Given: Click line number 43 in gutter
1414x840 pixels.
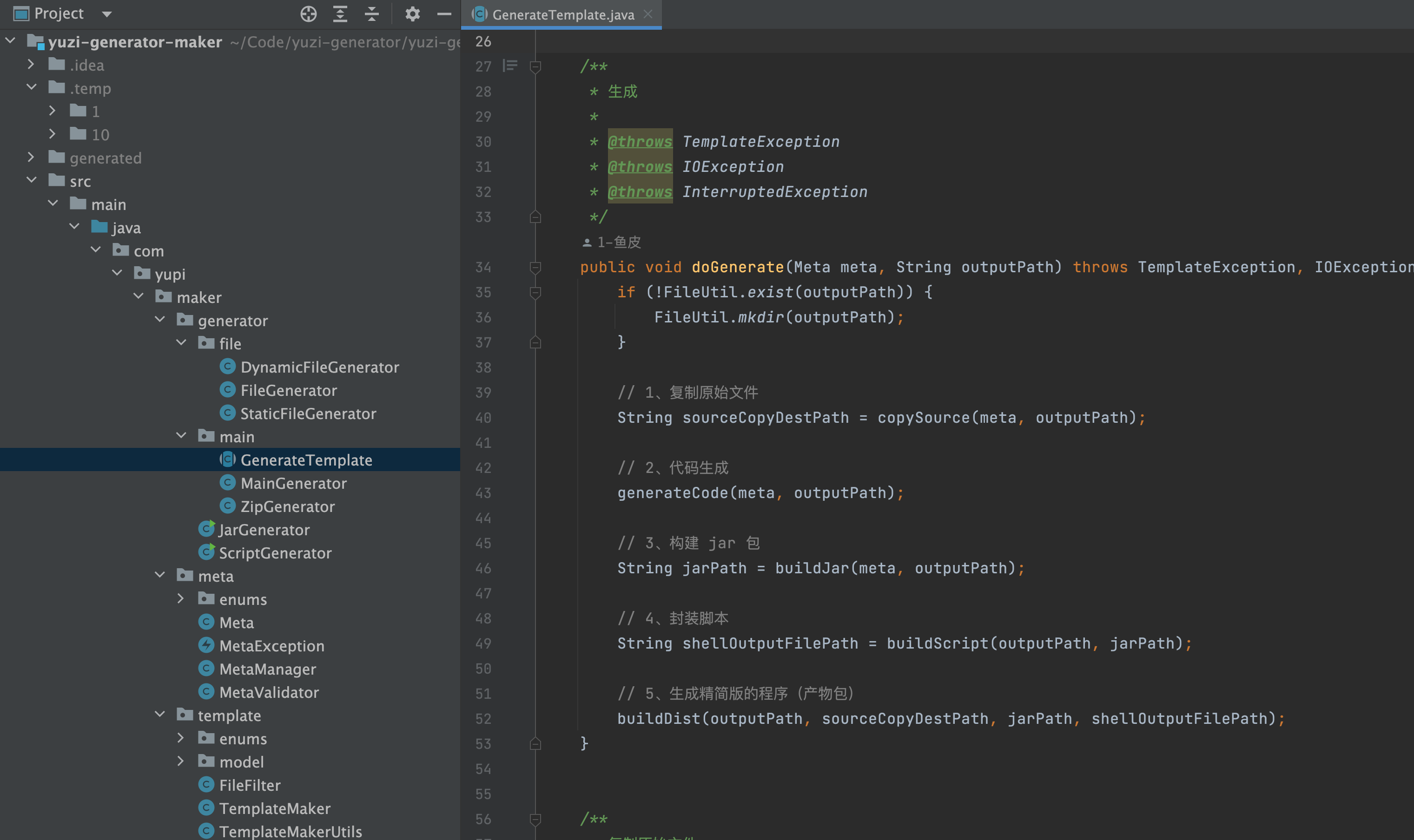Looking at the screenshot, I should pos(483,493).
